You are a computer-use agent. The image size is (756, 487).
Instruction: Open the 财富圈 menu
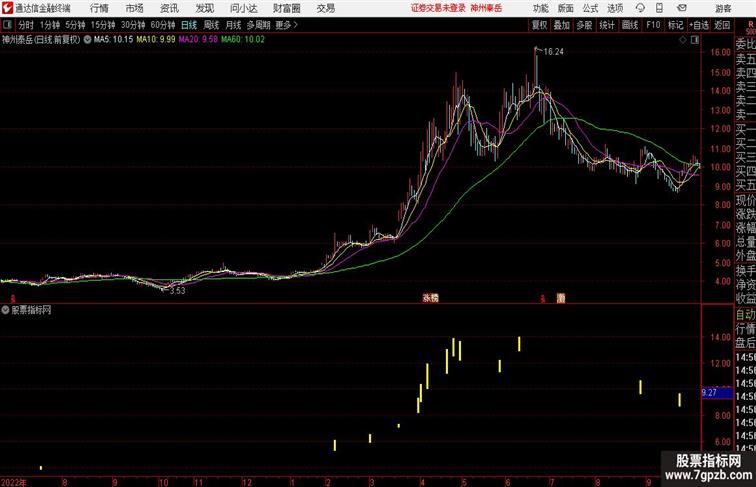[287, 8]
